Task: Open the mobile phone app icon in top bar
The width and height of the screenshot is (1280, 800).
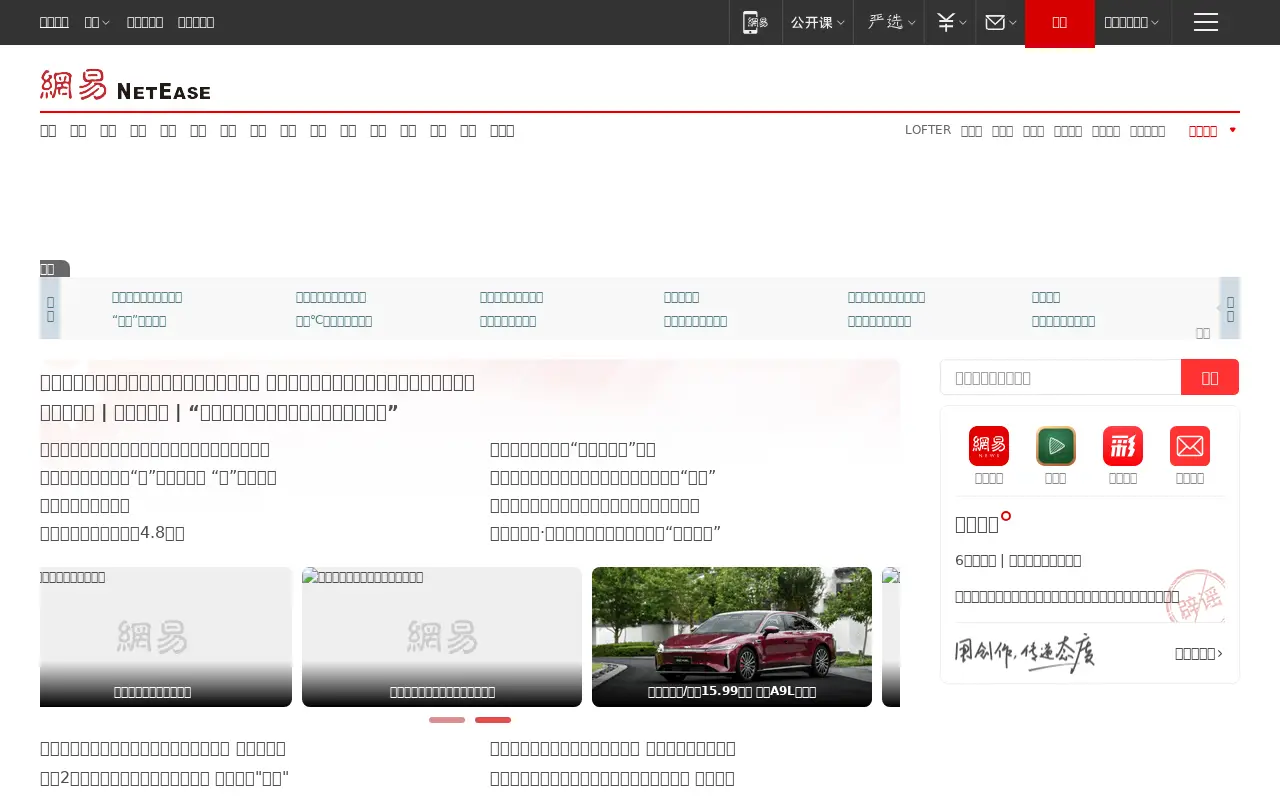Action: [755, 22]
